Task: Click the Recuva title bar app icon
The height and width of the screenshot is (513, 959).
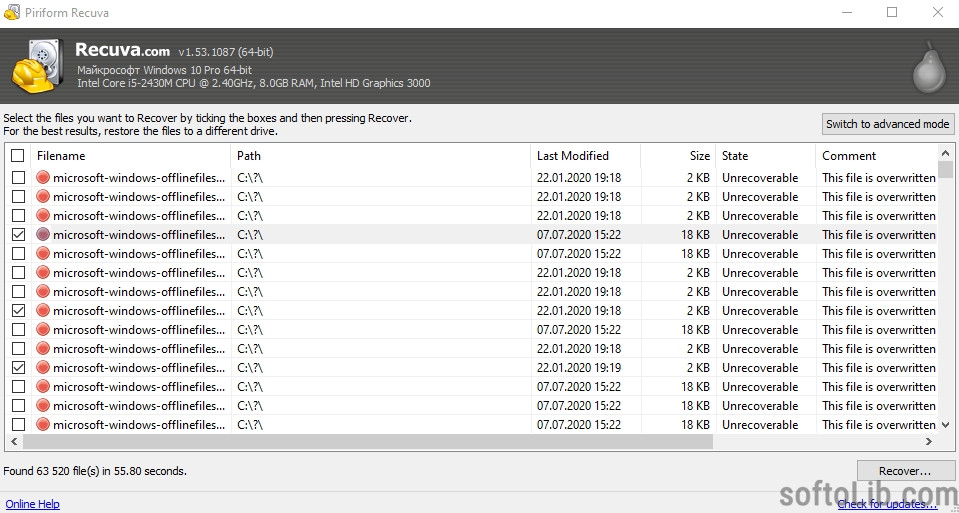Action: click(12, 12)
